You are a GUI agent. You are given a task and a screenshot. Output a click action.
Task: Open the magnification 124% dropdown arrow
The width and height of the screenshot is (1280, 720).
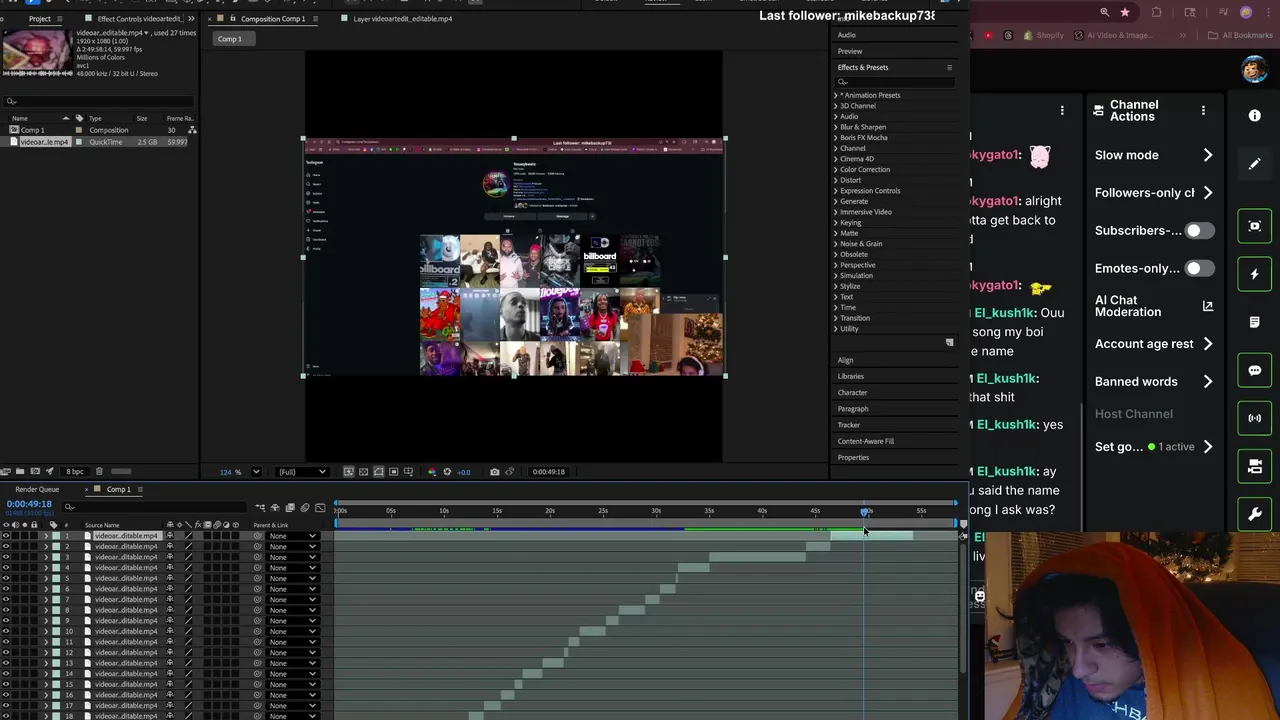coord(256,472)
